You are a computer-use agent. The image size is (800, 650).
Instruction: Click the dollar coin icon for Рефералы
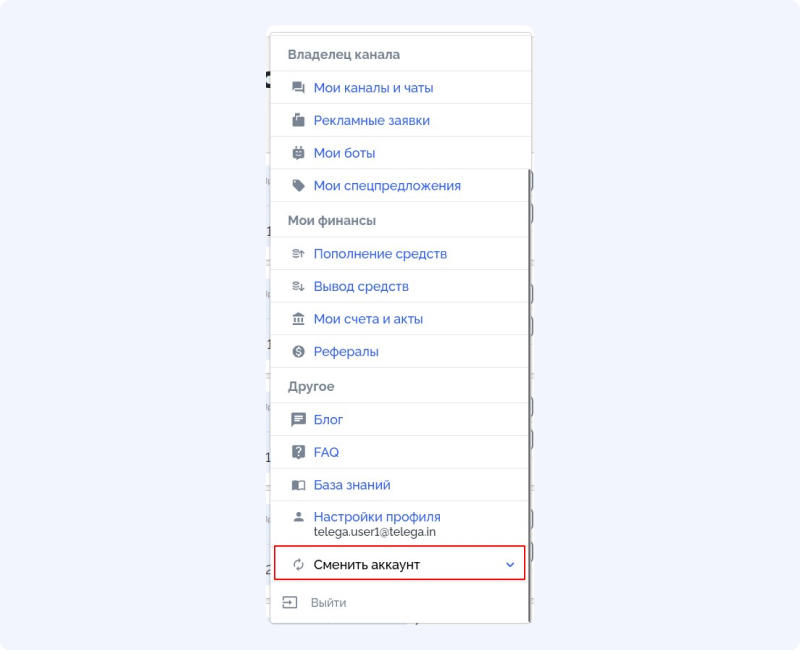298,352
